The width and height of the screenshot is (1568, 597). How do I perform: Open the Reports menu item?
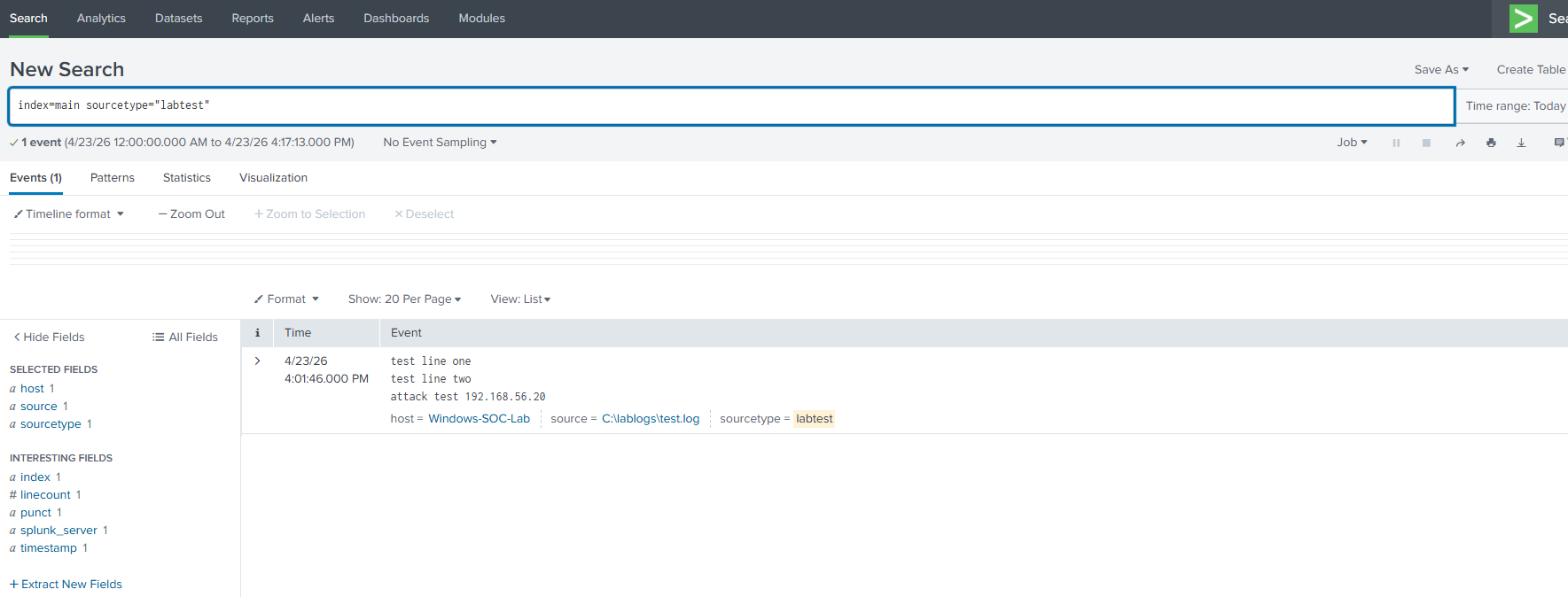pos(253,19)
